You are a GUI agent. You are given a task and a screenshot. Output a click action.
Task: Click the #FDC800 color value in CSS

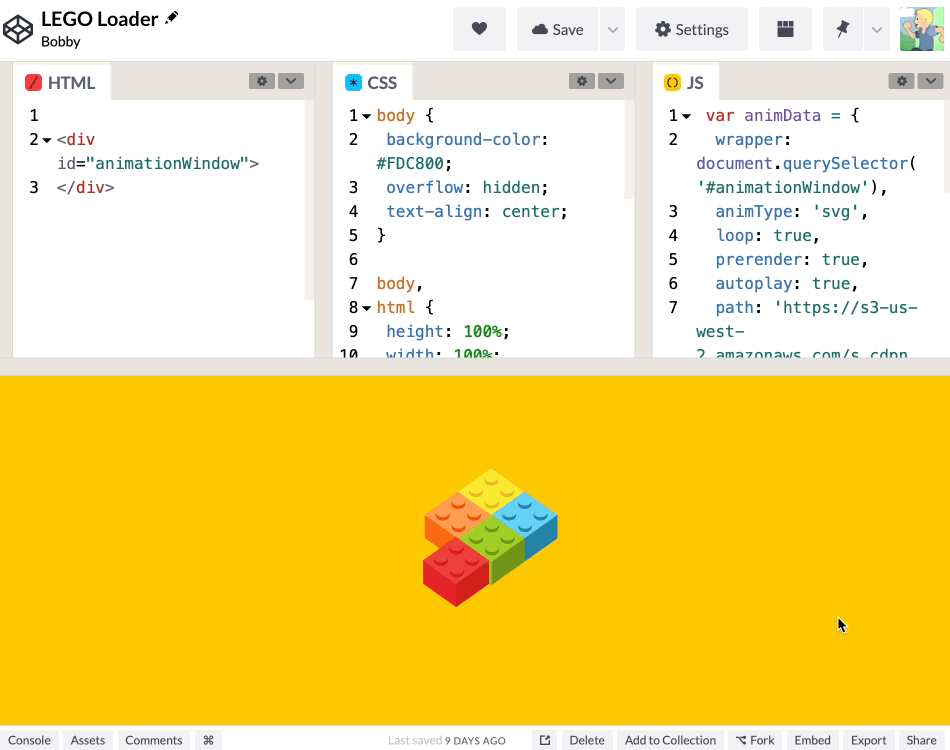(x=410, y=164)
